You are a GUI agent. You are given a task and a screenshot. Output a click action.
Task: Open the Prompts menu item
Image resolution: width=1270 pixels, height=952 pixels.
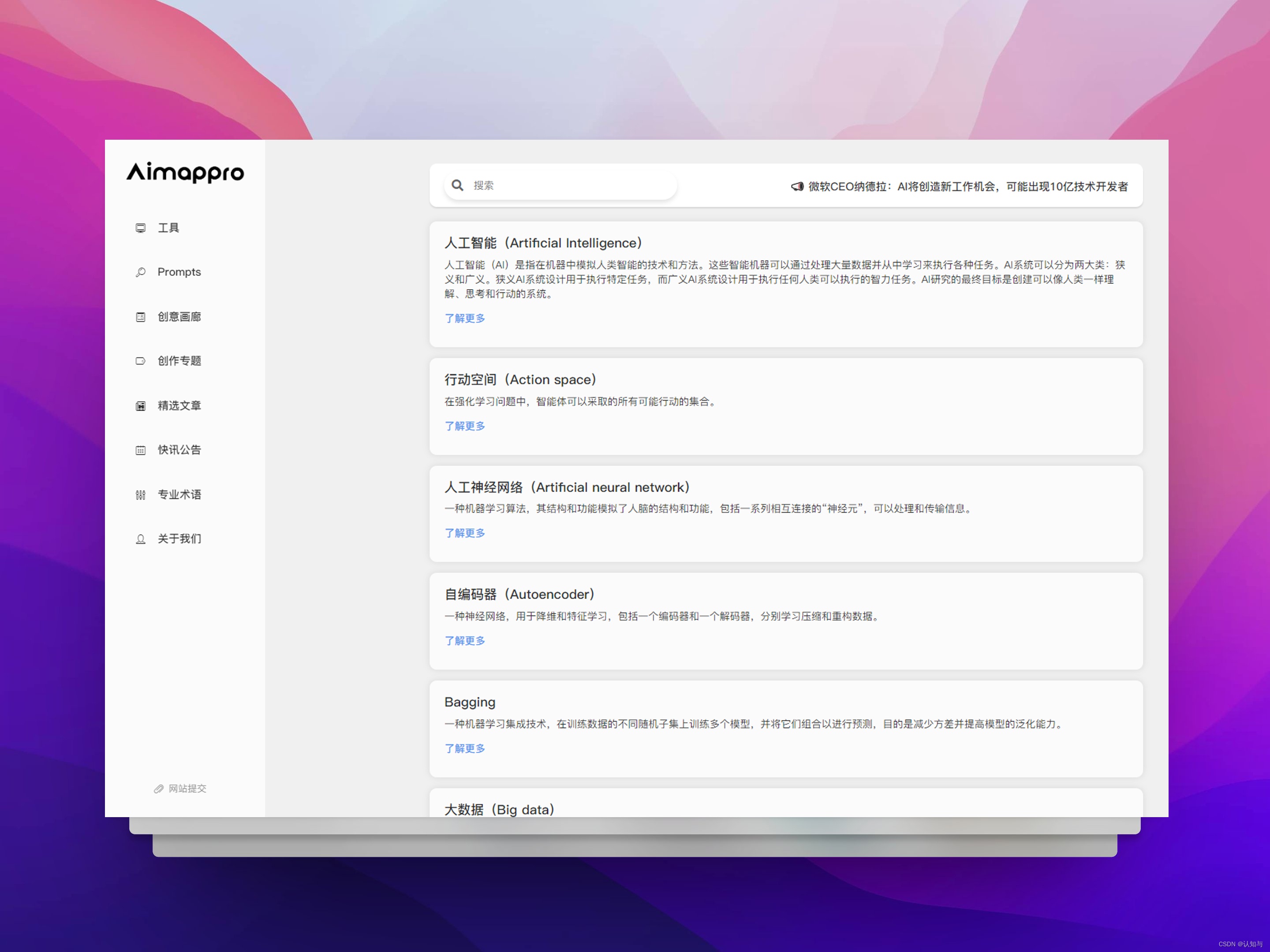click(x=179, y=272)
